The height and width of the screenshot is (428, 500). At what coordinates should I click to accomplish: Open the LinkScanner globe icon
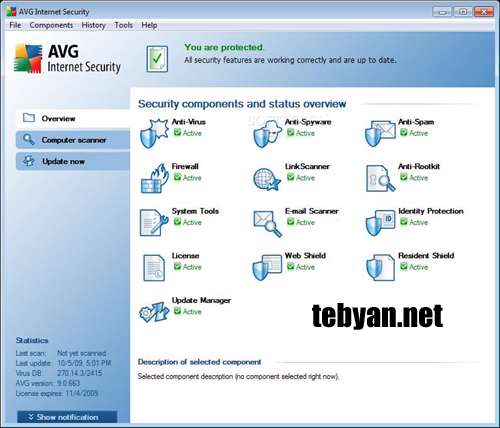pos(267,179)
